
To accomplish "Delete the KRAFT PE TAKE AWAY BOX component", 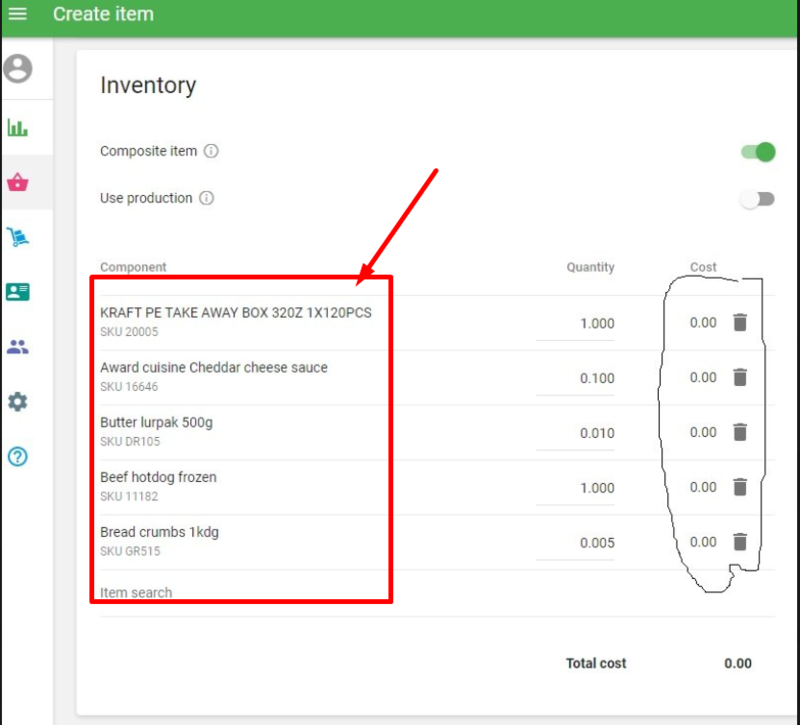I will [740, 322].
